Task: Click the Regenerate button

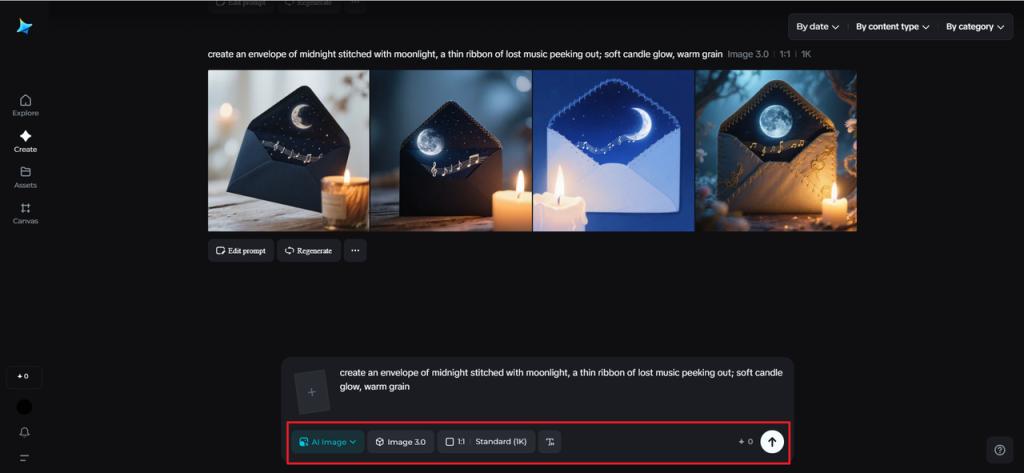Action: click(x=308, y=250)
